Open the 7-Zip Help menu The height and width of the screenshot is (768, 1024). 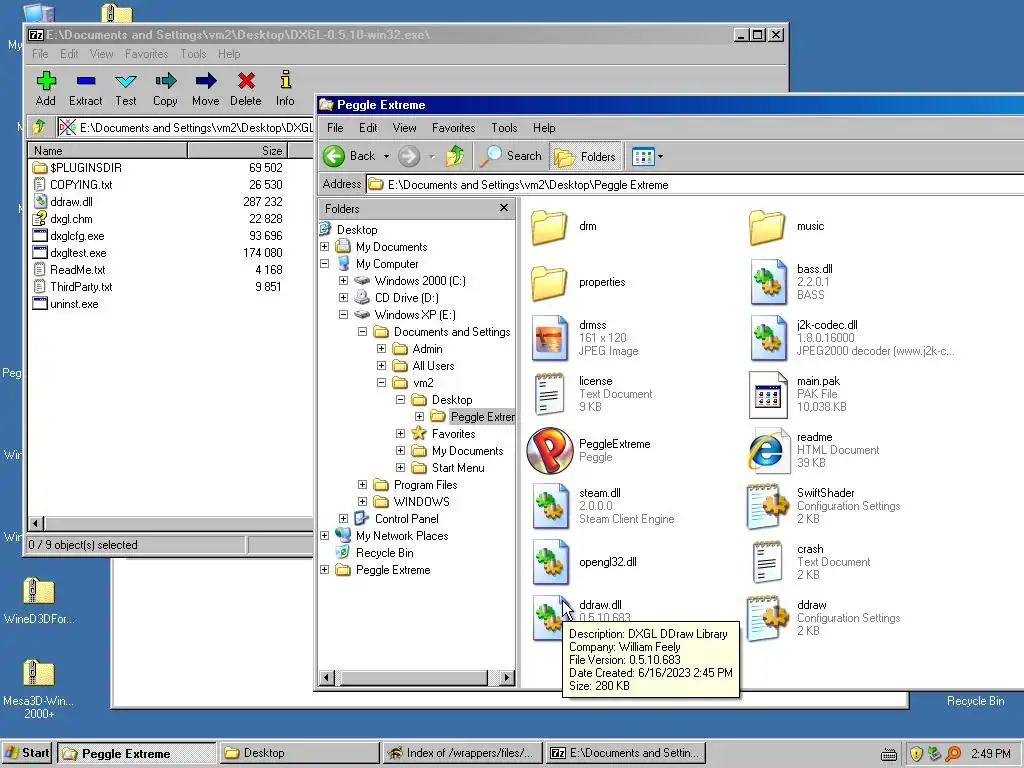coord(229,54)
